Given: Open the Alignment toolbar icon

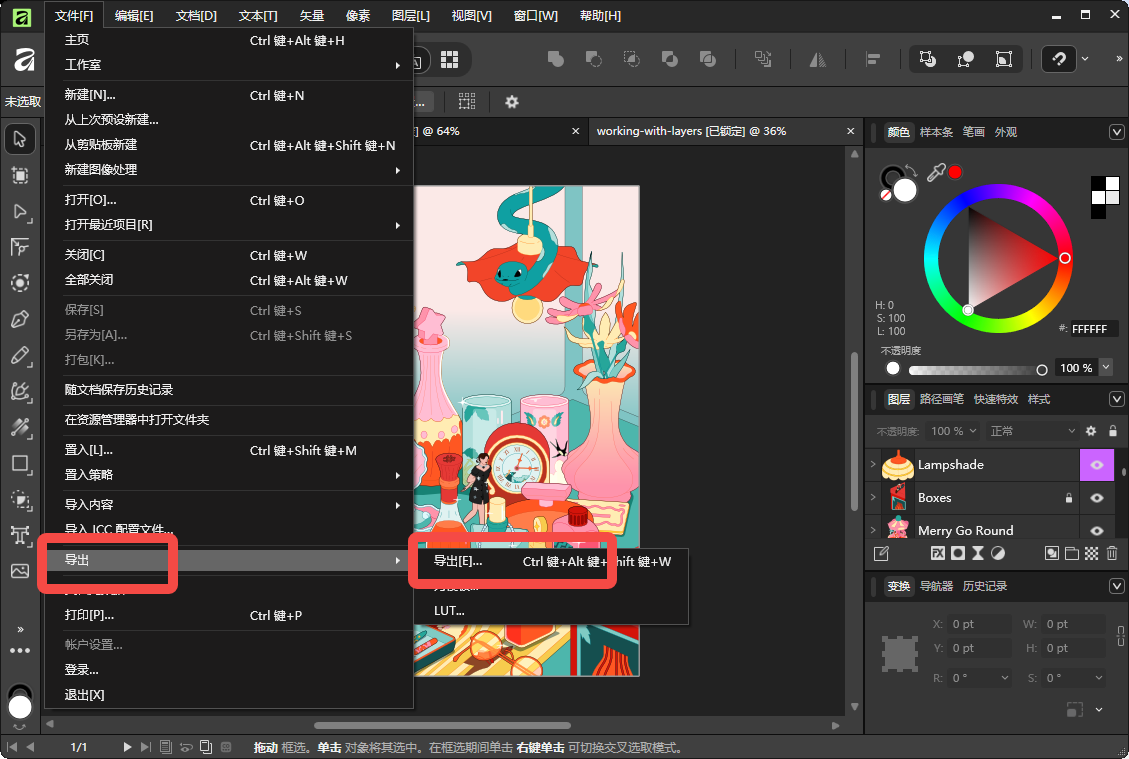Looking at the screenshot, I should [873, 59].
